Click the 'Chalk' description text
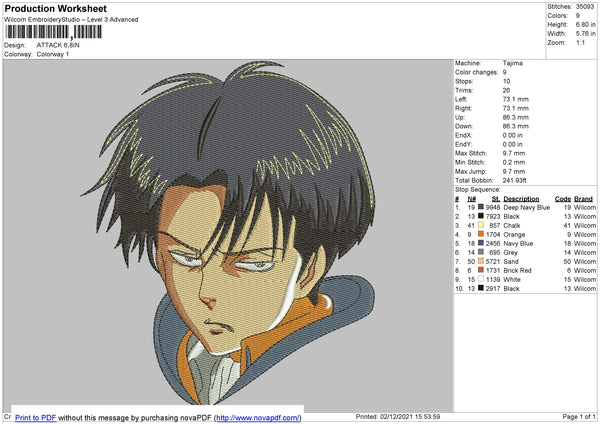This screenshot has width=600, height=424. (x=512, y=225)
